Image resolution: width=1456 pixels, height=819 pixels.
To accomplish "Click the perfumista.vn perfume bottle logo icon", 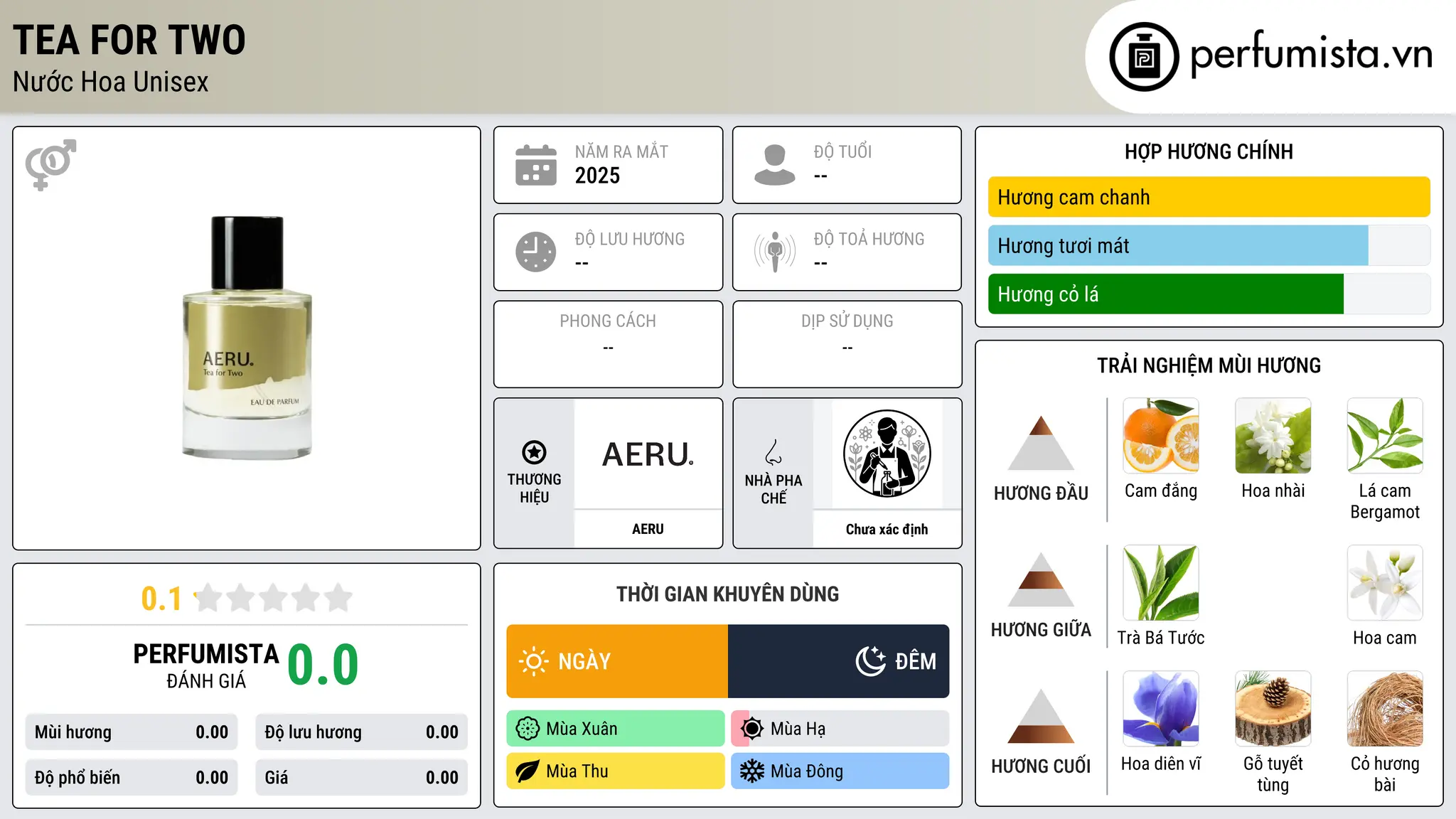I will pyautogui.click(x=1144, y=57).
